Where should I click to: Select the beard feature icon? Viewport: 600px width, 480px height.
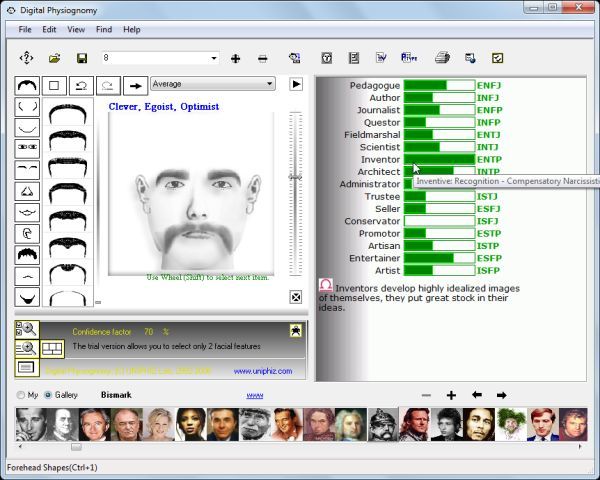click(28, 297)
